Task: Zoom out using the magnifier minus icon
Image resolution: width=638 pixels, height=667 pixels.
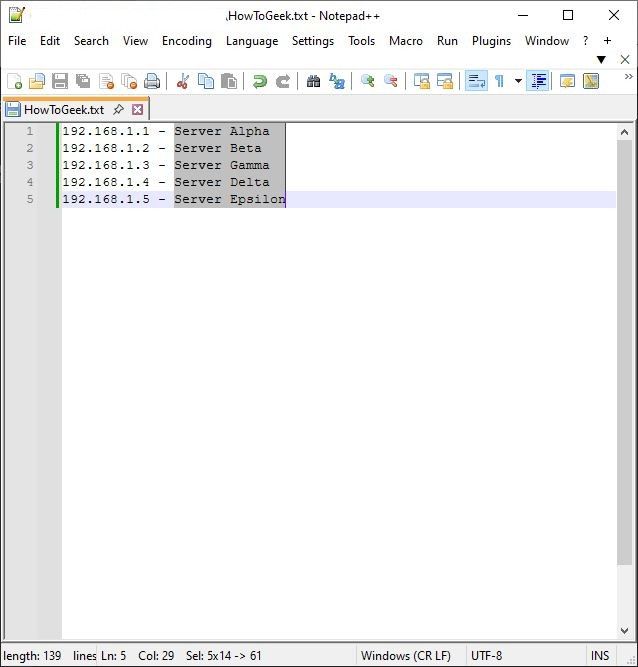Action: (x=390, y=81)
